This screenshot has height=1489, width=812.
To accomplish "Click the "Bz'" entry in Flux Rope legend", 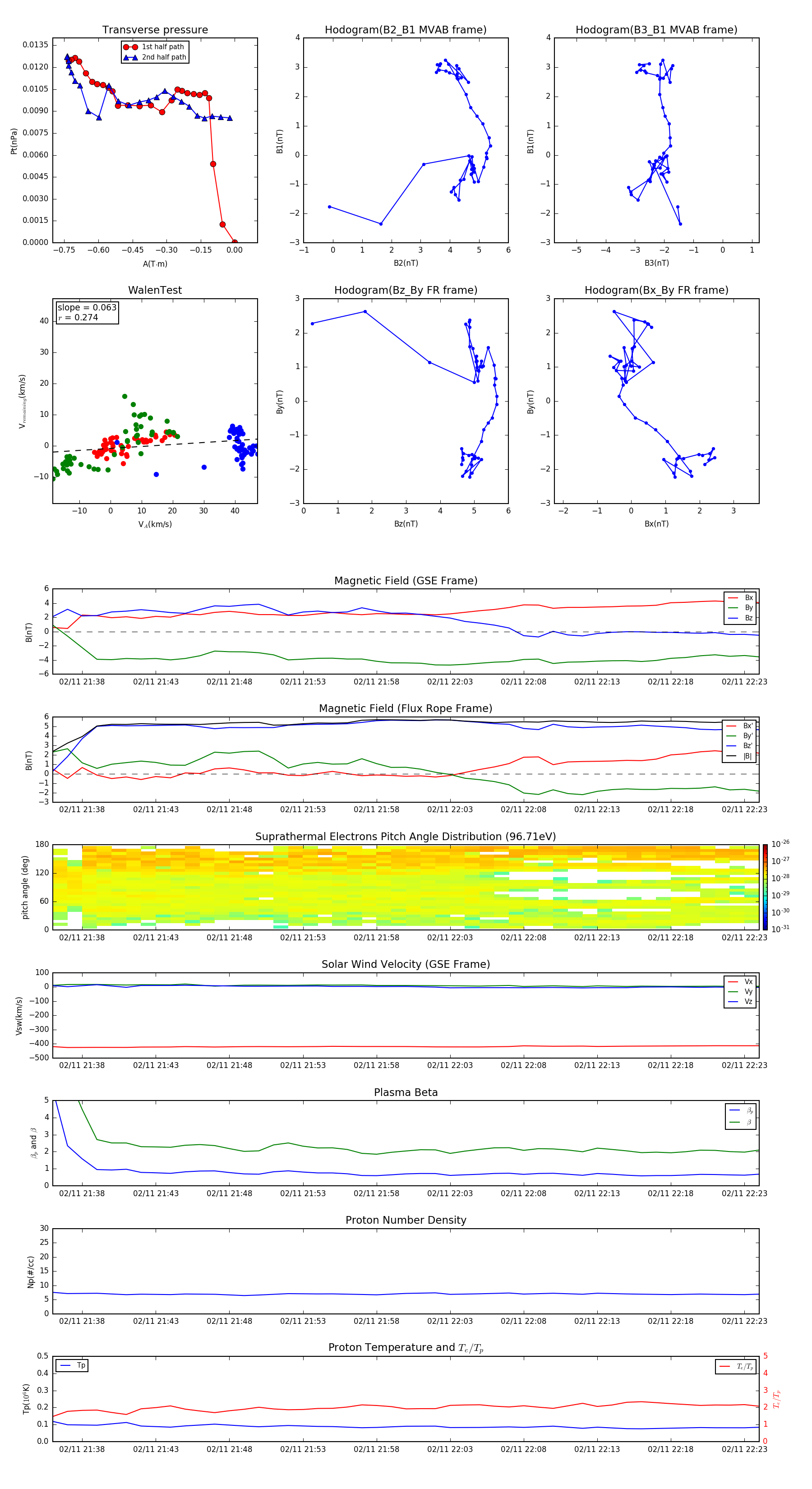I will (740, 746).
